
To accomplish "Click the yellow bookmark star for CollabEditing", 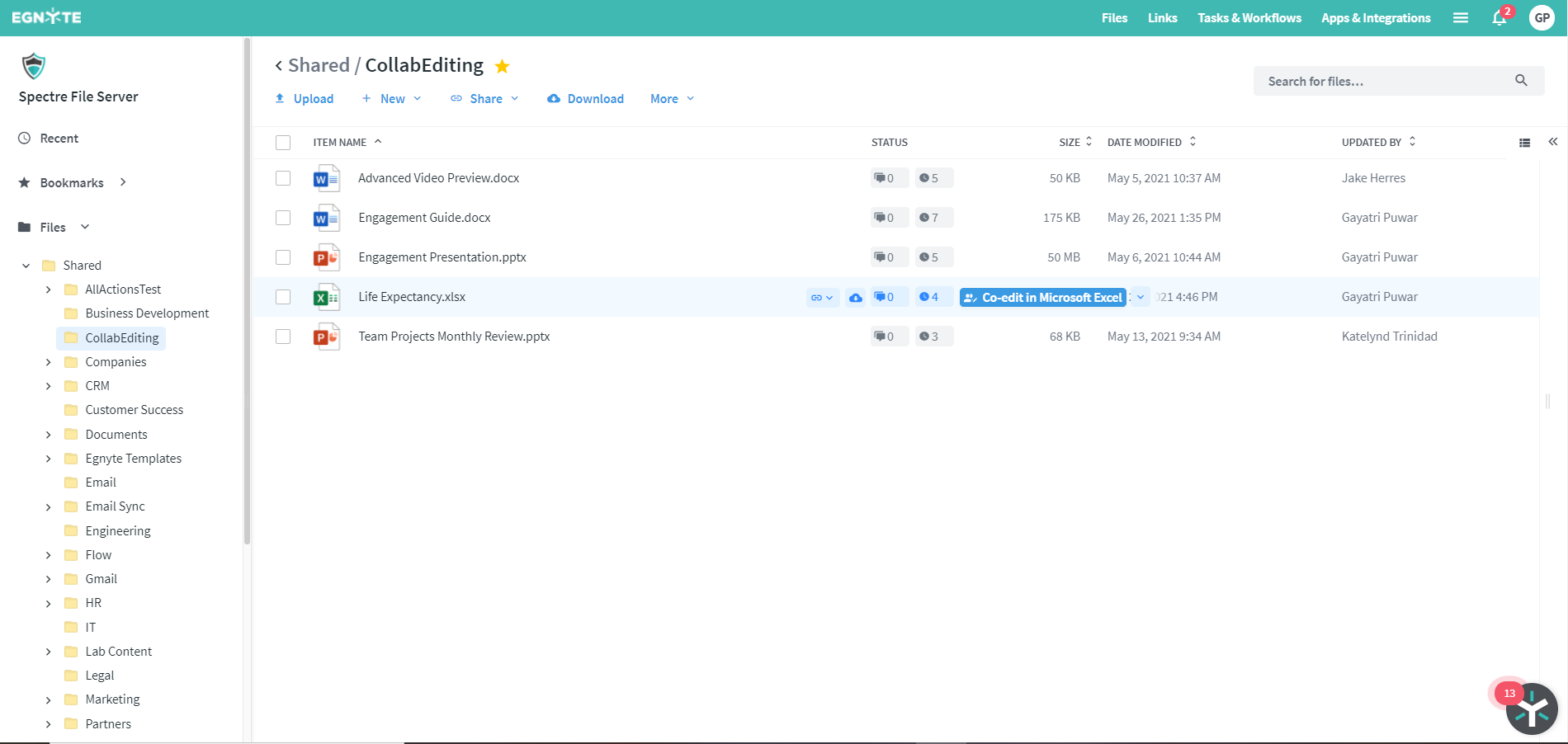I will tap(502, 66).
